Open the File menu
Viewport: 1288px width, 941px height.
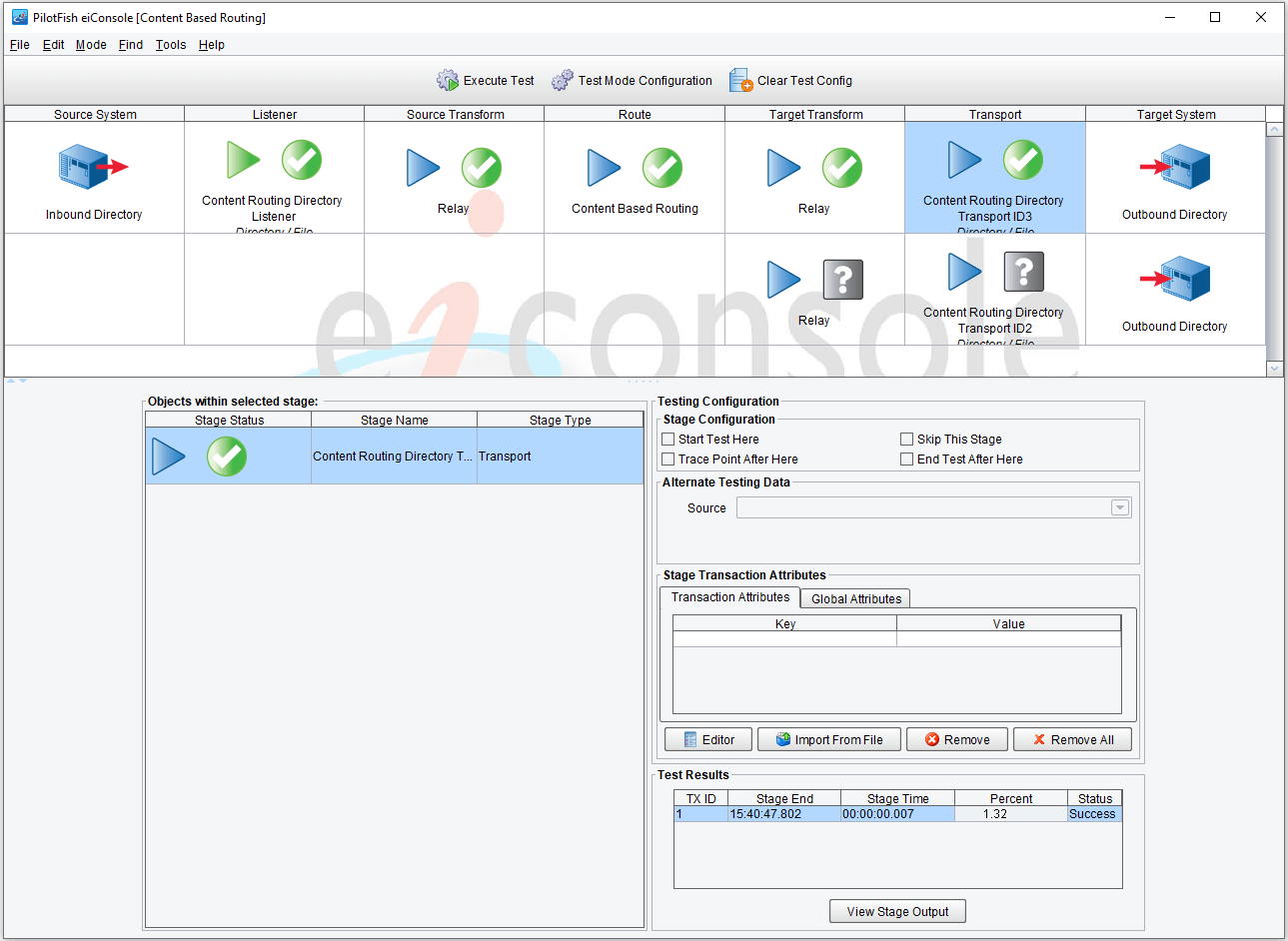click(x=20, y=45)
